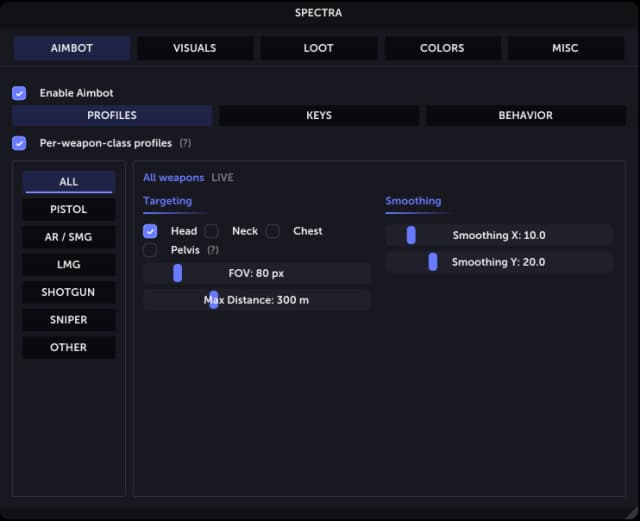Disable the Head targeting checkbox
This screenshot has height=521, width=640.
pos(150,231)
